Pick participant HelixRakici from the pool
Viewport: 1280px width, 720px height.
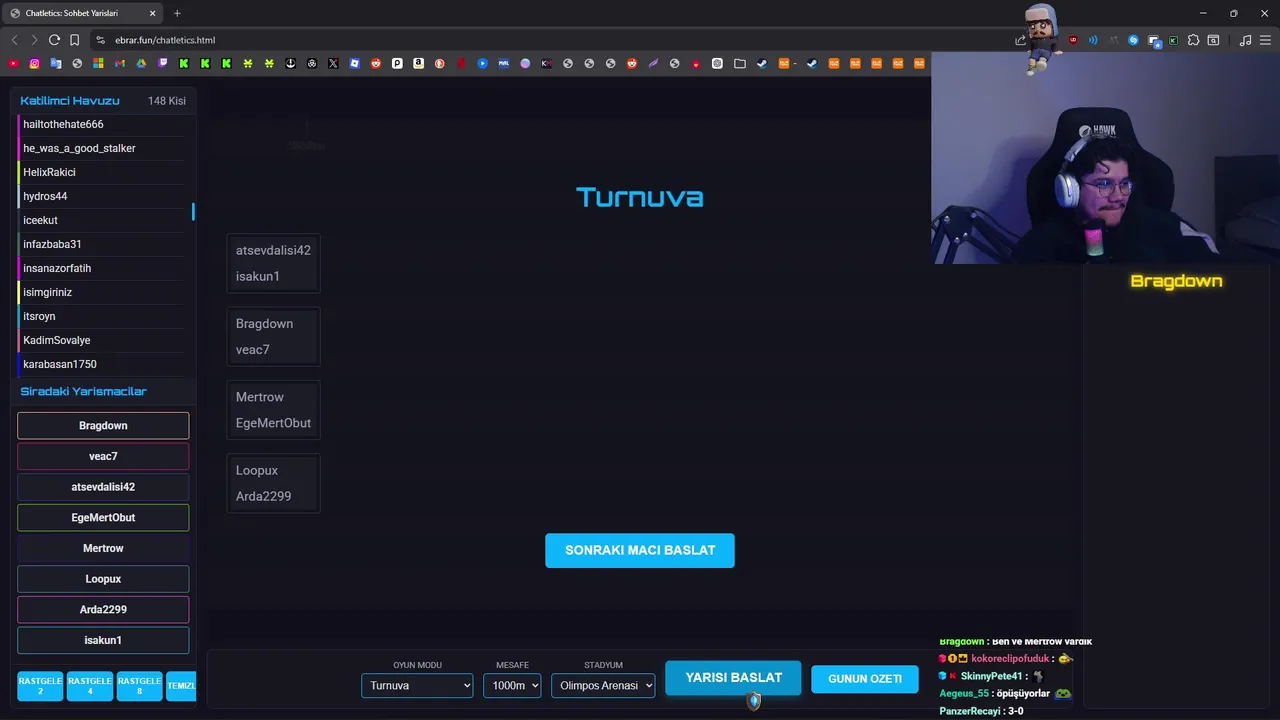[x=103, y=172]
